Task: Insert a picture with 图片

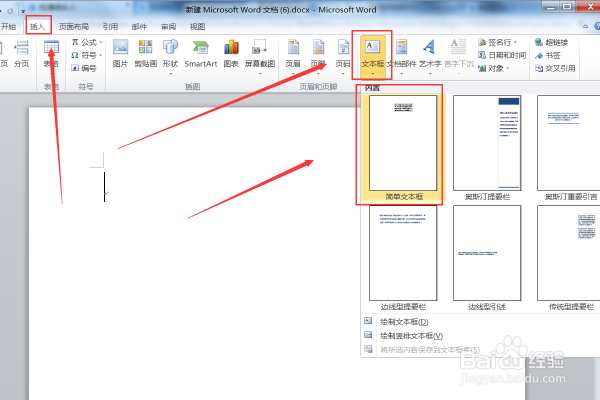Action: [120, 54]
